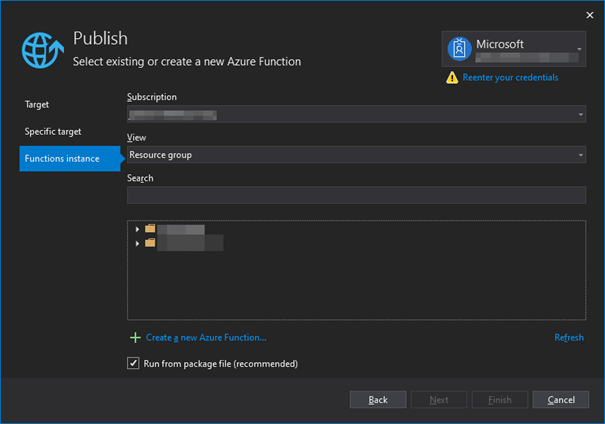Click the Refresh link
The height and width of the screenshot is (424, 605).
[569, 338]
